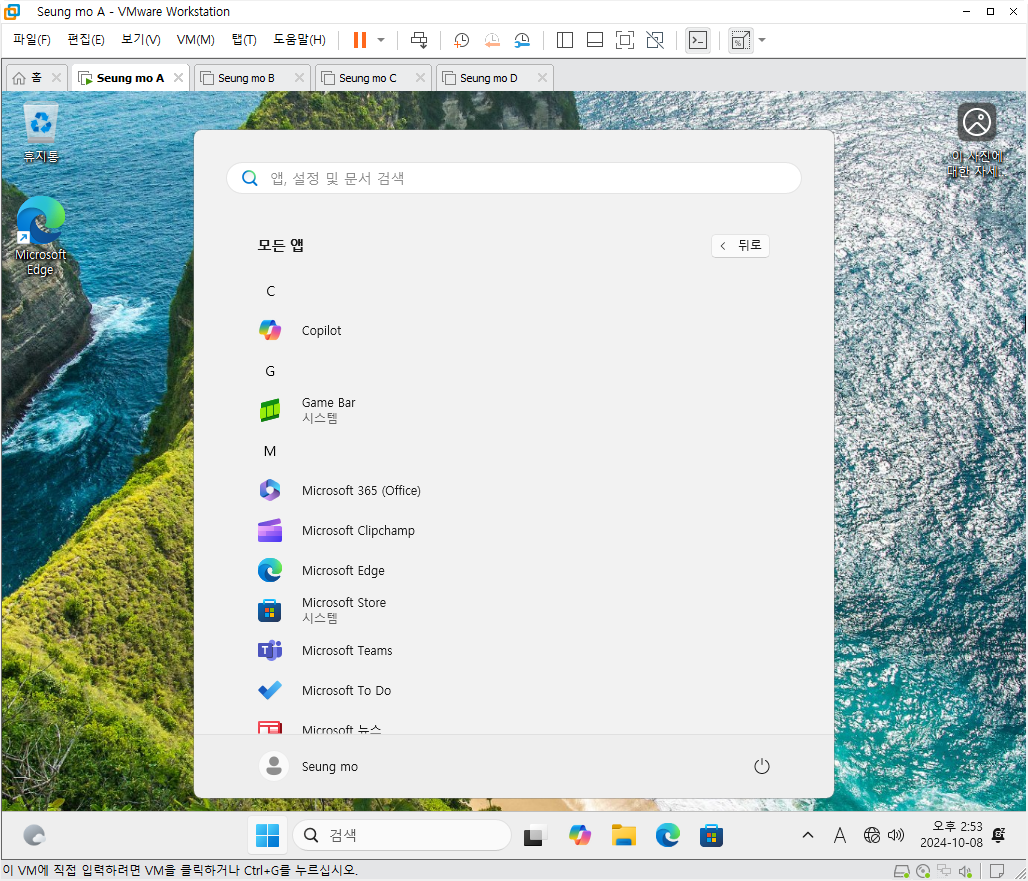The image size is (1028, 881).
Task: Pause the virtual machine
Action: pyautogui.click(x=359, y=40)
